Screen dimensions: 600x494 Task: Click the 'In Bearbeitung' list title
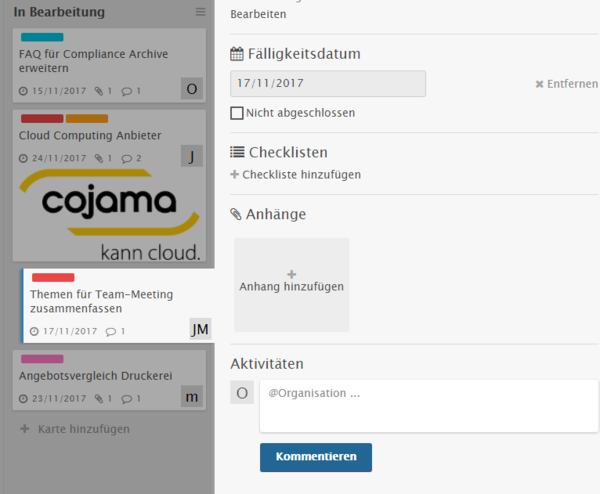click(59, 12)
